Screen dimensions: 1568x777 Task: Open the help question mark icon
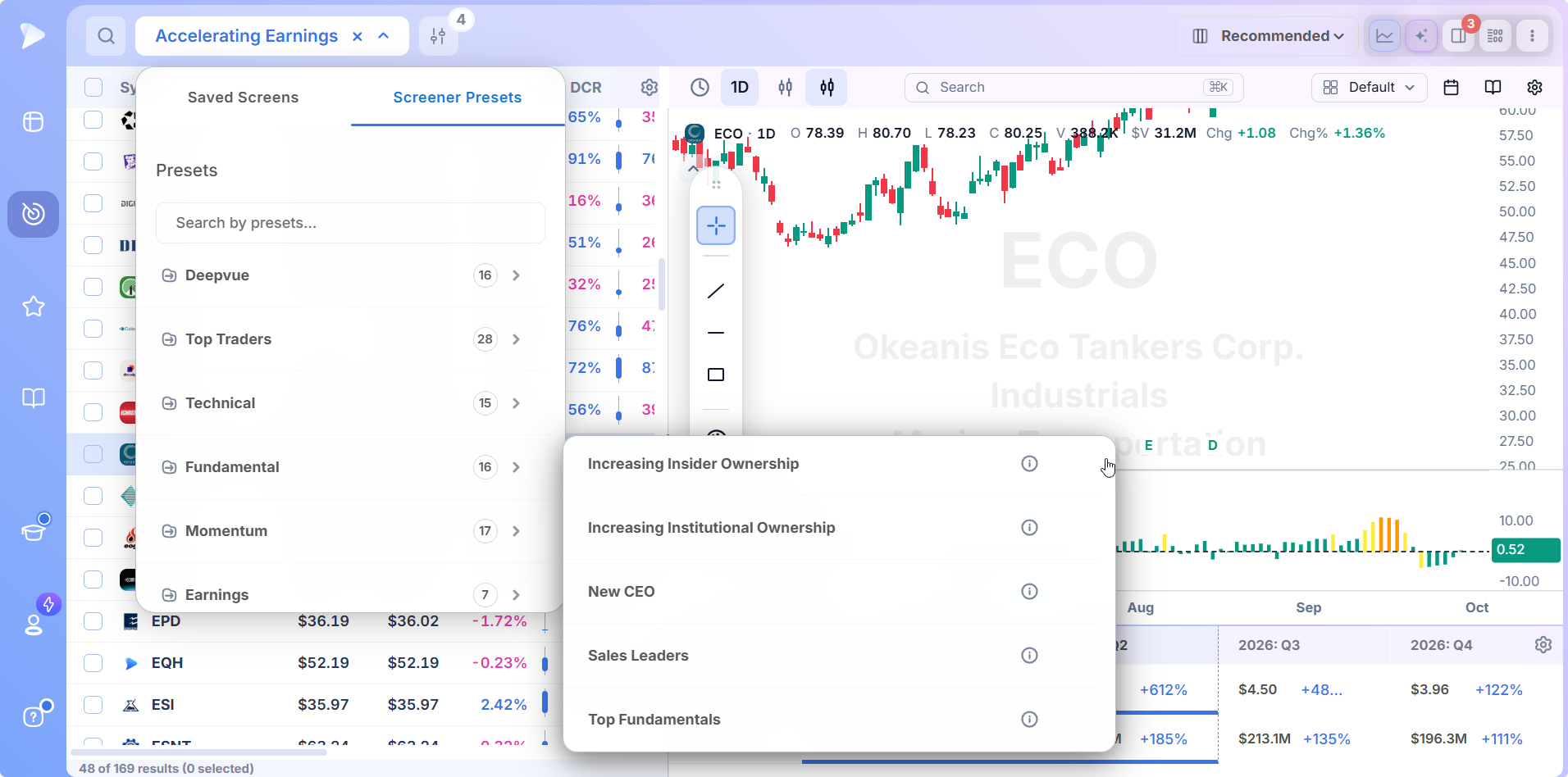34,716
